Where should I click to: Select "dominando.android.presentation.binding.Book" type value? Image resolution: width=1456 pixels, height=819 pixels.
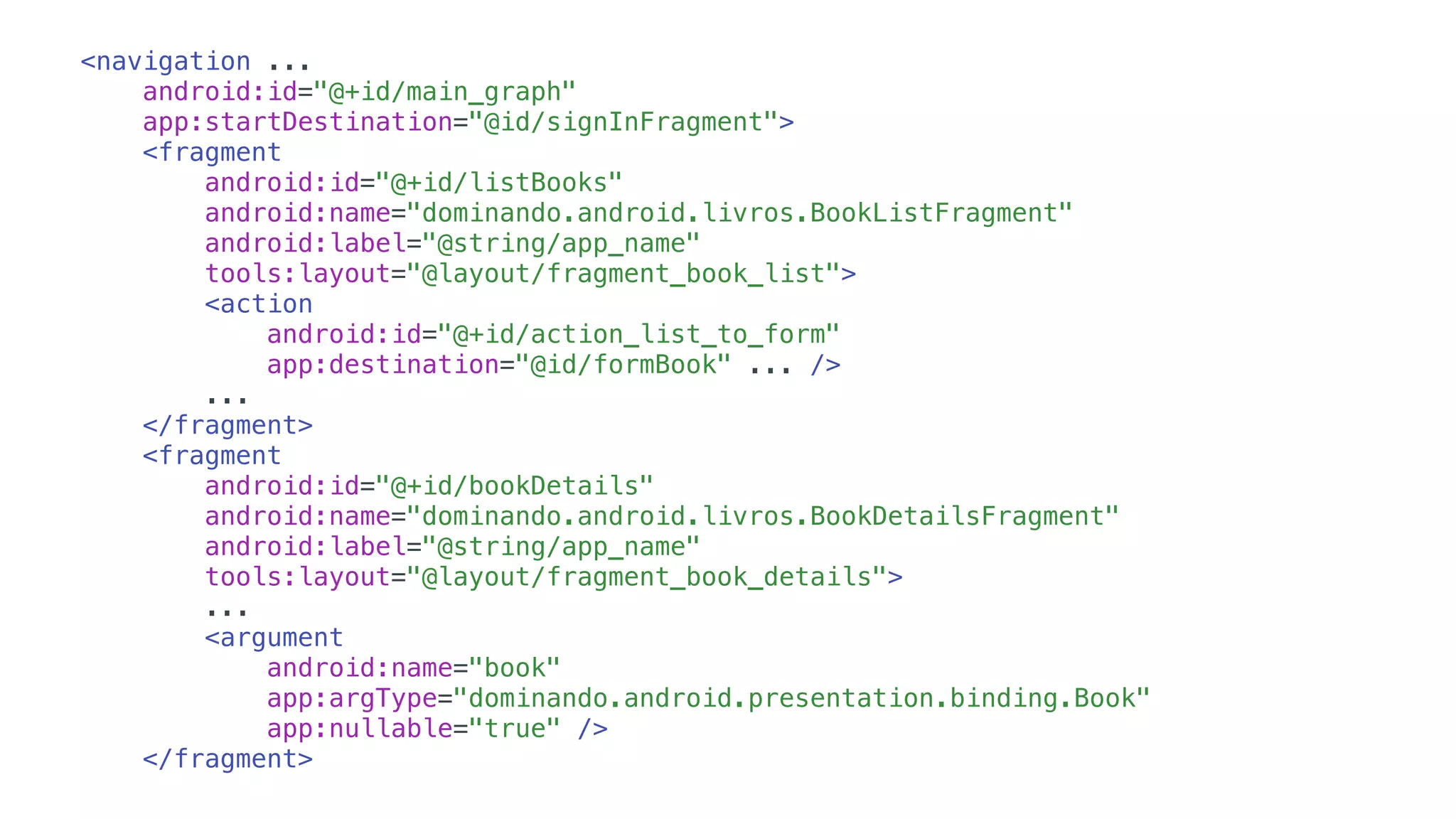pos(801,698)
